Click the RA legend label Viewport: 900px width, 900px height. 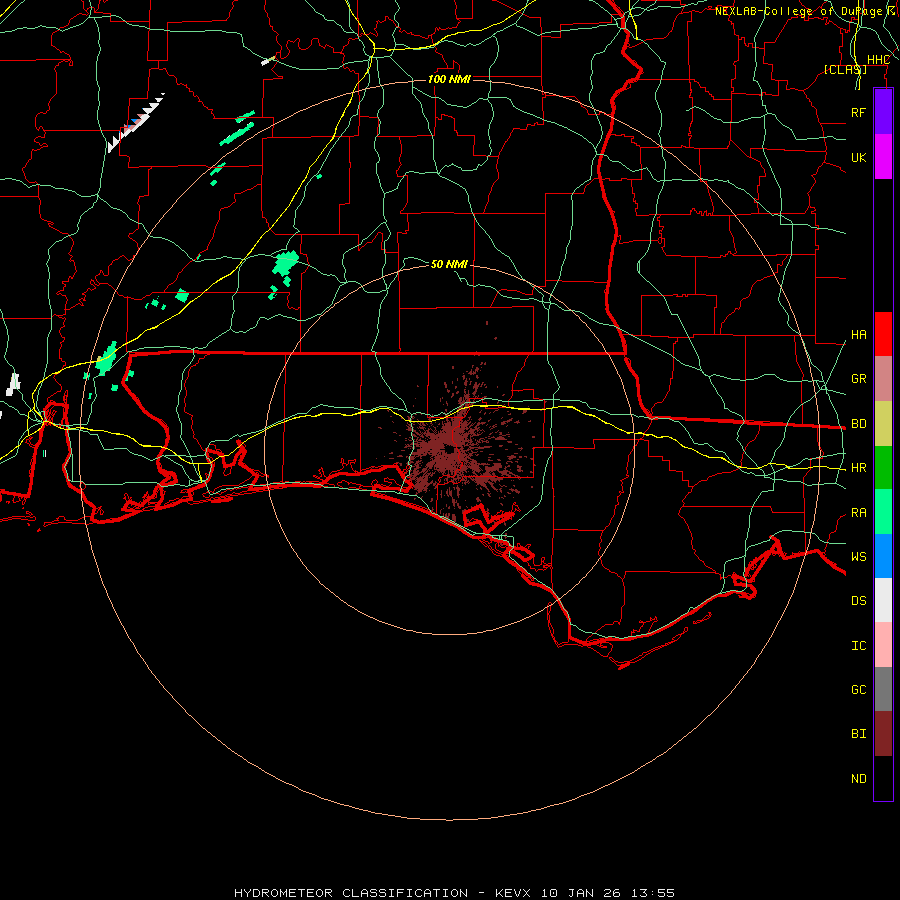click(x=858, y=513)
